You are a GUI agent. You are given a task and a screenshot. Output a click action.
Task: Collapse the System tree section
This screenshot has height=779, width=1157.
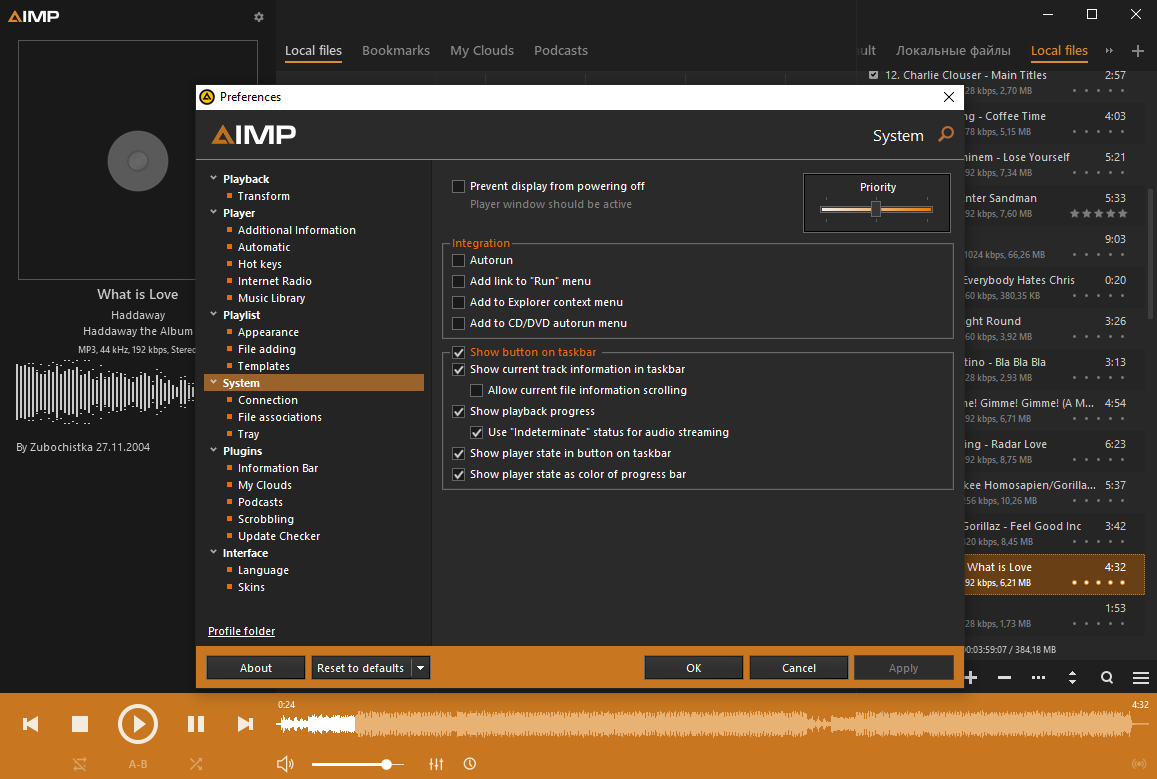213,382
